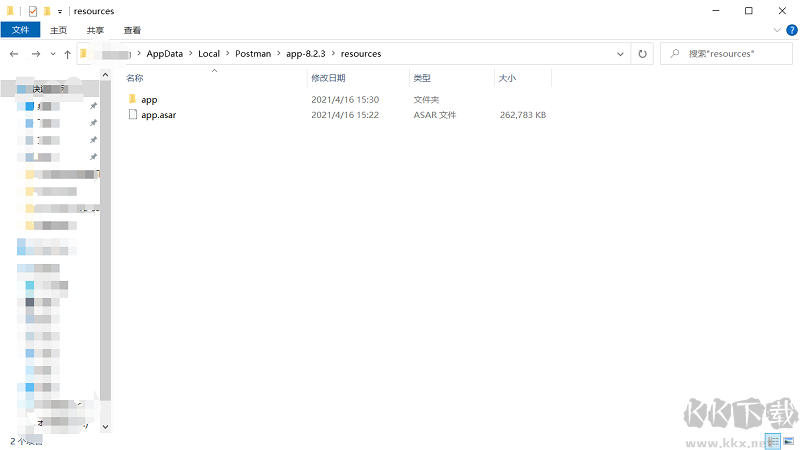Click the Properties quick access checkmark icon
The height and width of the screenshot is (450, 800).
33,11
